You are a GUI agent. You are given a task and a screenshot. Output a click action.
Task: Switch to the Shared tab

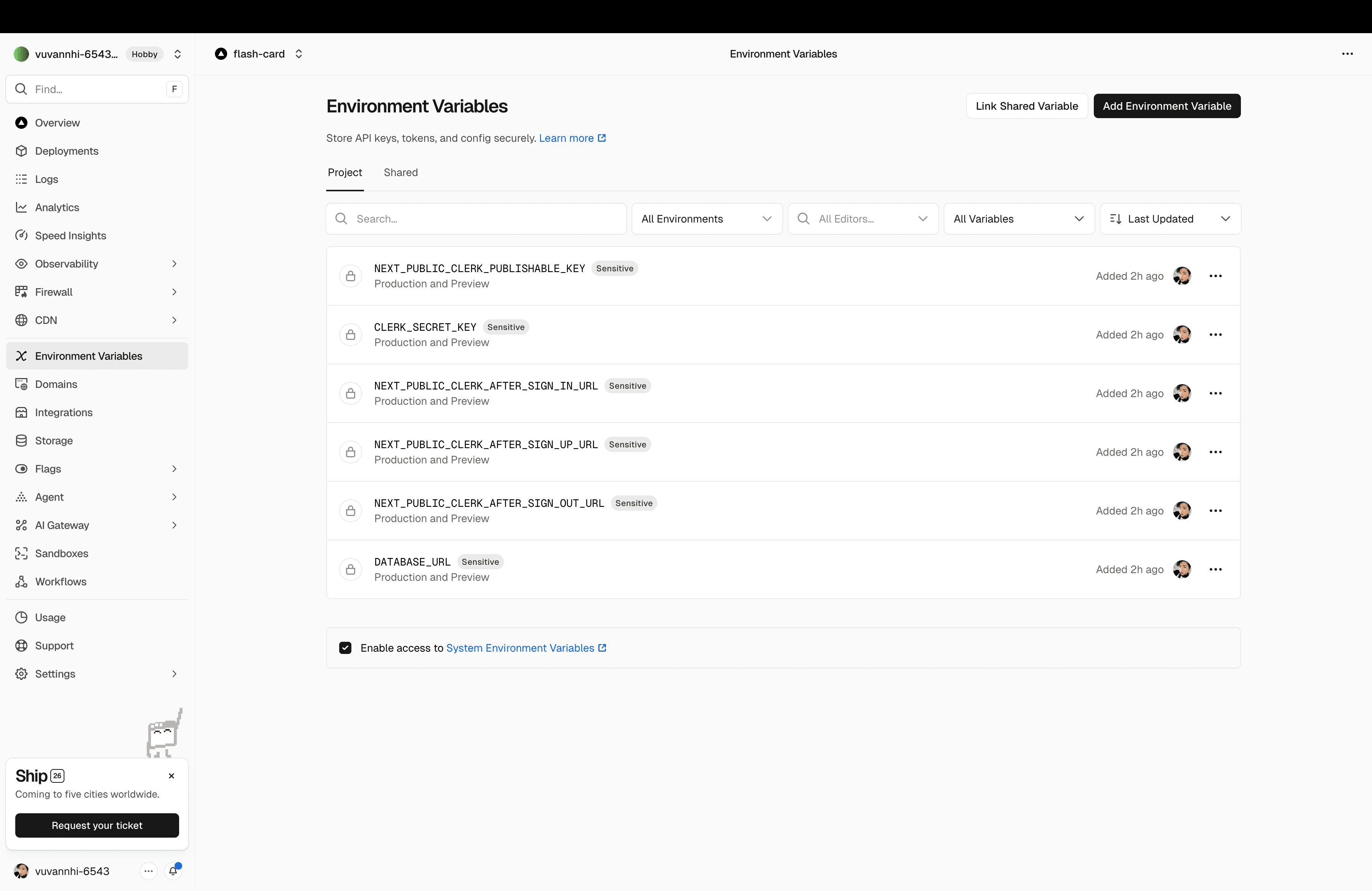tap(401, 173)
